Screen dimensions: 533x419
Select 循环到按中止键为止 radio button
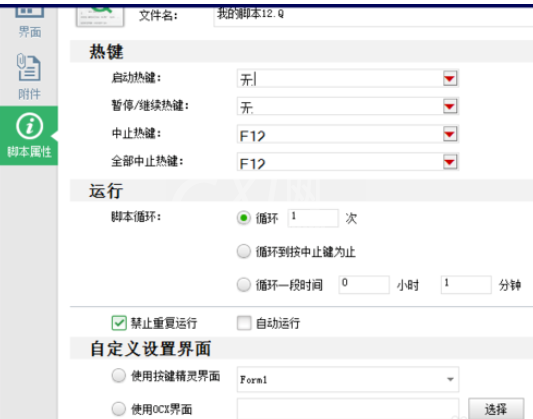pos(244,251)
